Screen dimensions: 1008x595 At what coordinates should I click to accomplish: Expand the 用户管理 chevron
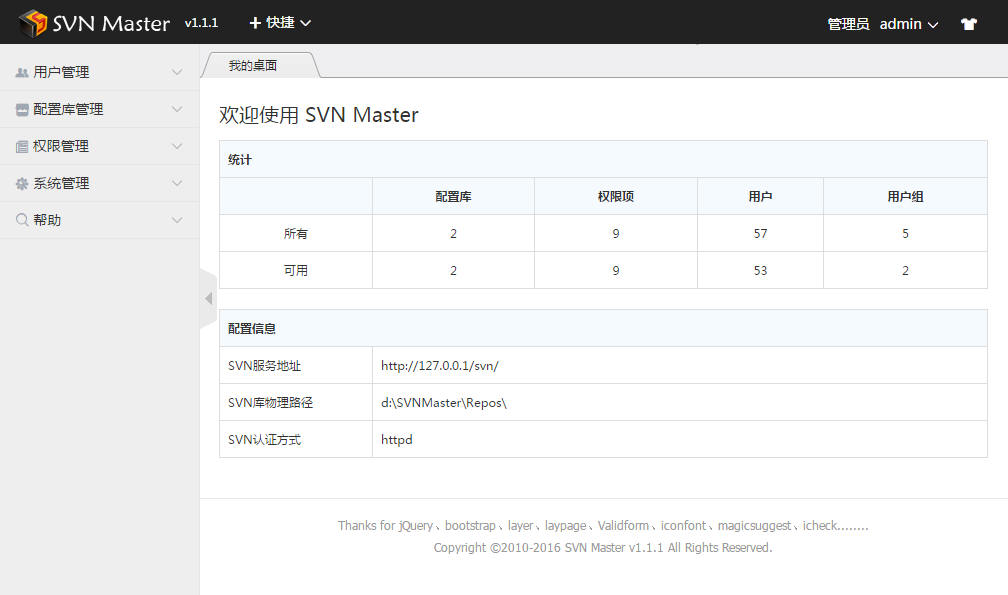pyautogui.click(x=177, y=73)
